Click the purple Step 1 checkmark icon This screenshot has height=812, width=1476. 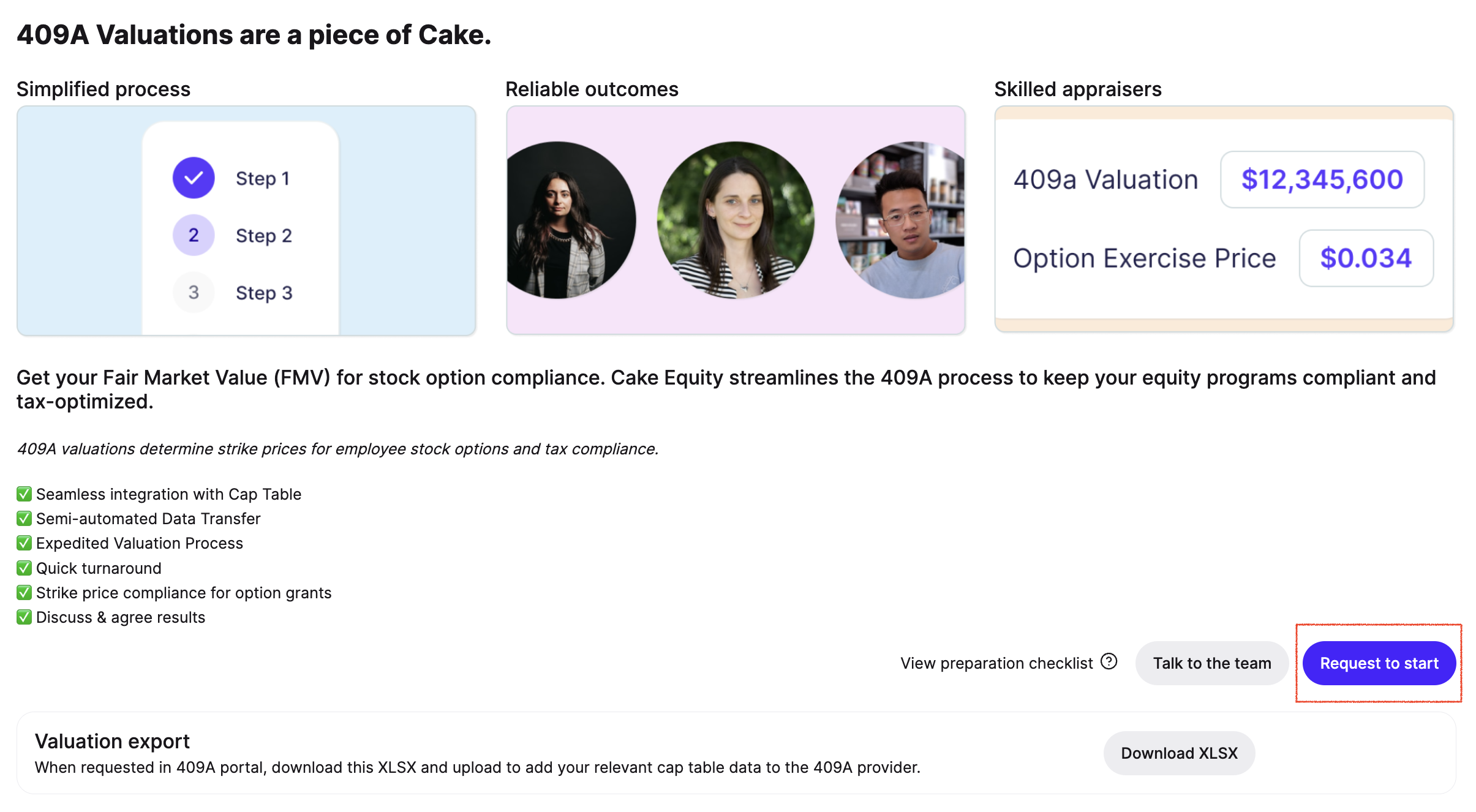click(194, 178)
